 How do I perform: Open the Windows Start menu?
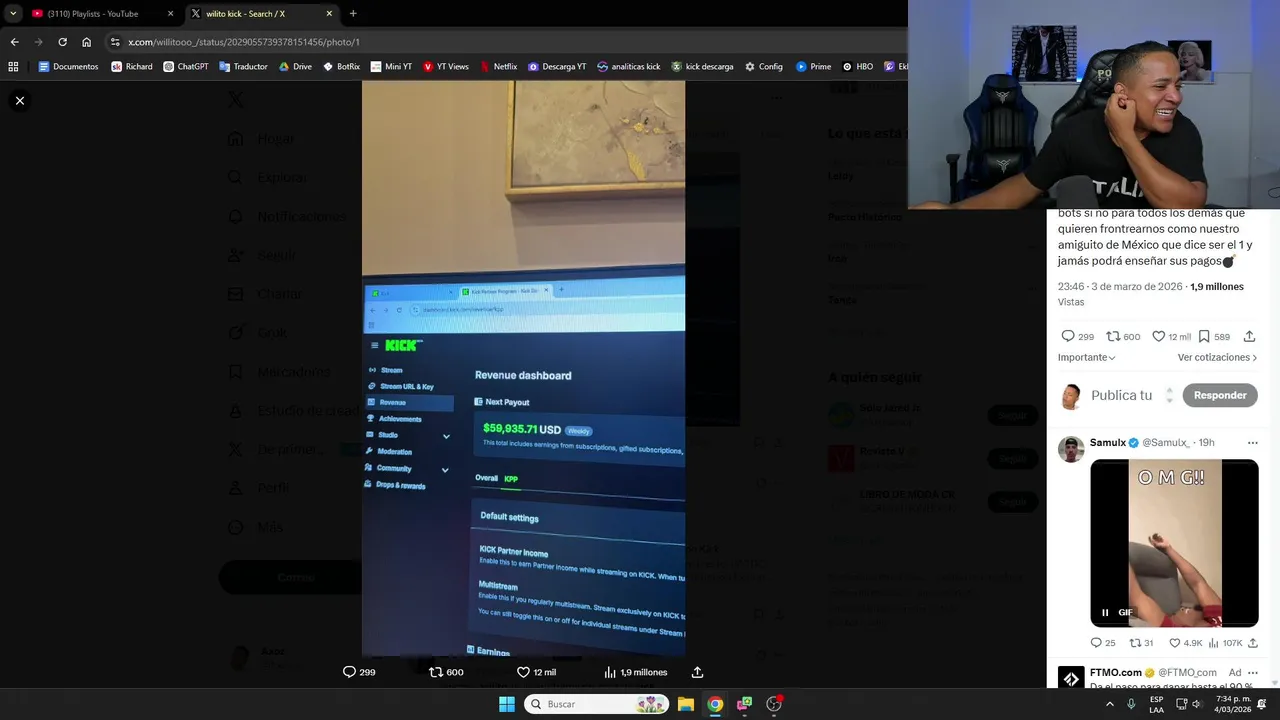coord(507,704)
